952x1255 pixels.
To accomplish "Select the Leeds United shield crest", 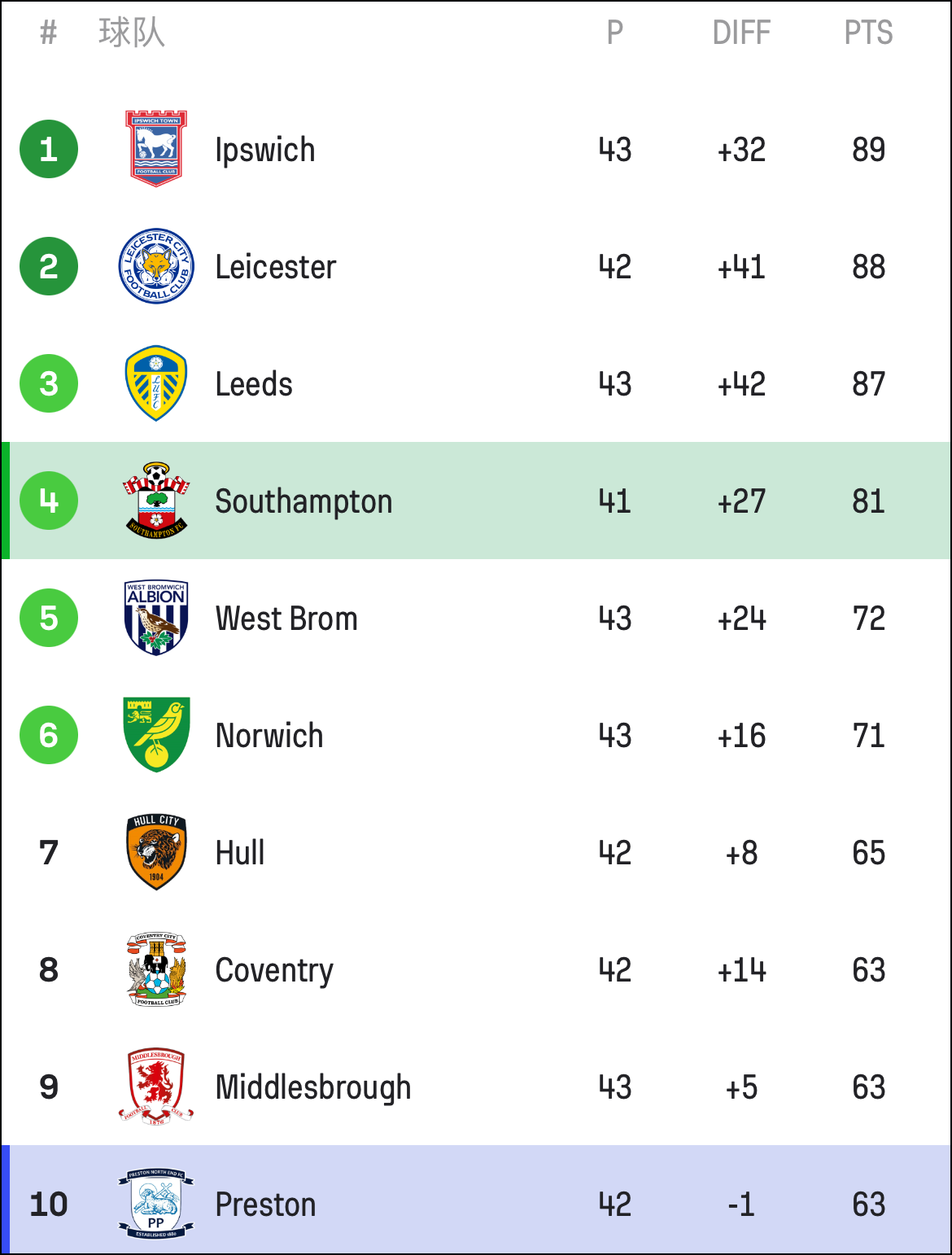I will tap(156, 383).
